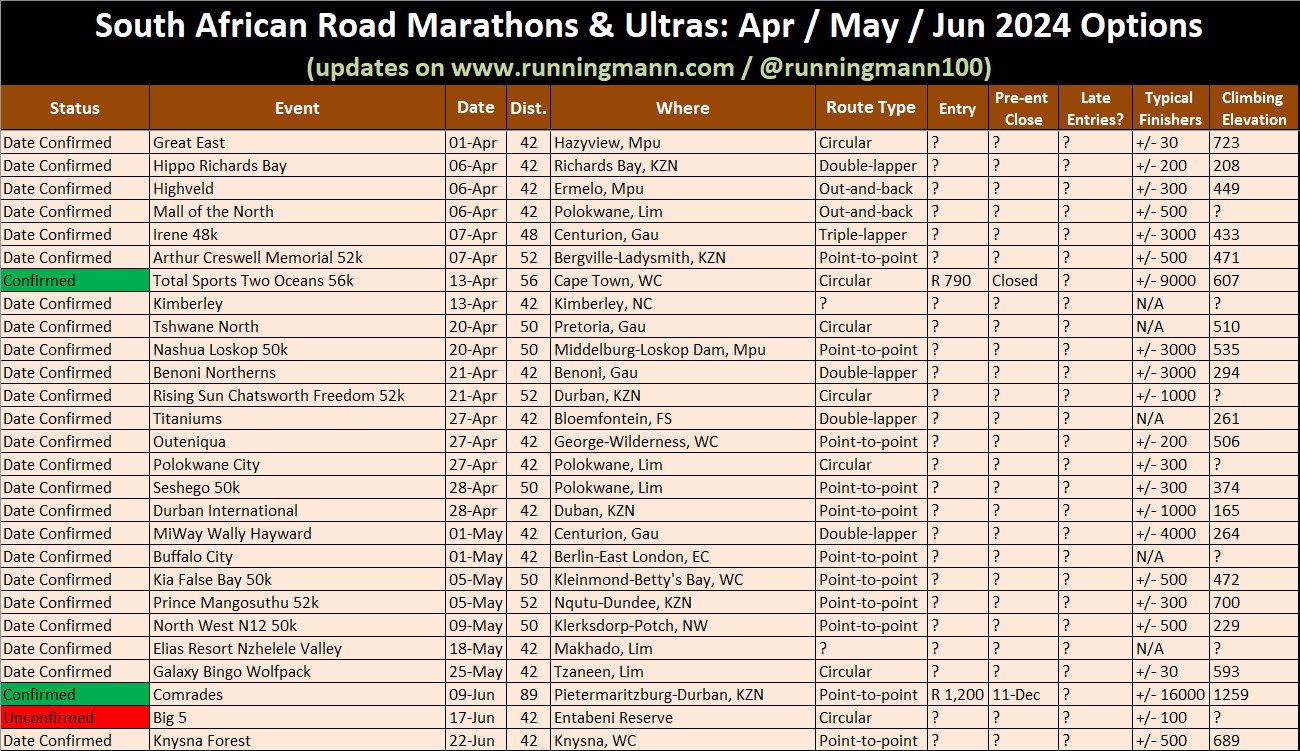Image resolution: width=1300 pixels, height=751 pixels.
Task: Click the Triple-lapper route type cell
Action: (871, 235)
